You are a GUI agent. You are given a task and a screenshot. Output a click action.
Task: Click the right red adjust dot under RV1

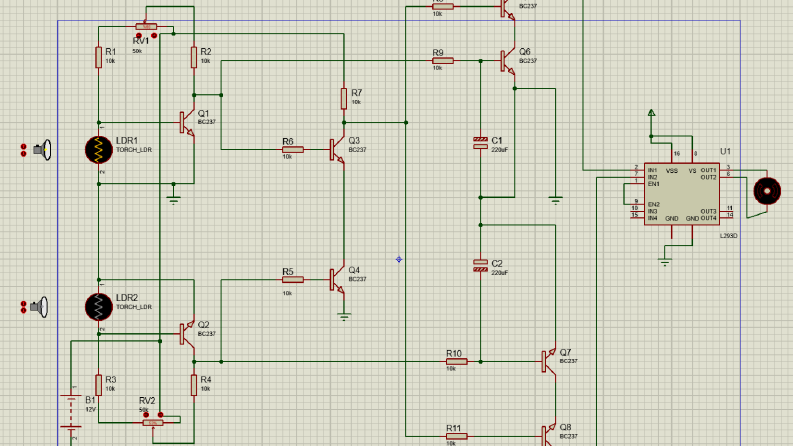tap(154, 36)
